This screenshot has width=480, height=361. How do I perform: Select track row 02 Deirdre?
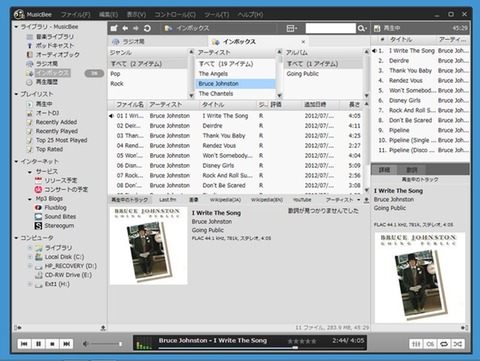tap(235, 126)
